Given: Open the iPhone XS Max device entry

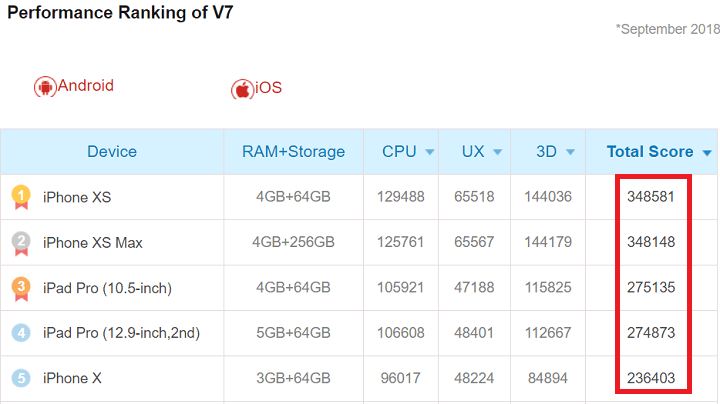Looking at the screenshot, I should pos(93,243).
